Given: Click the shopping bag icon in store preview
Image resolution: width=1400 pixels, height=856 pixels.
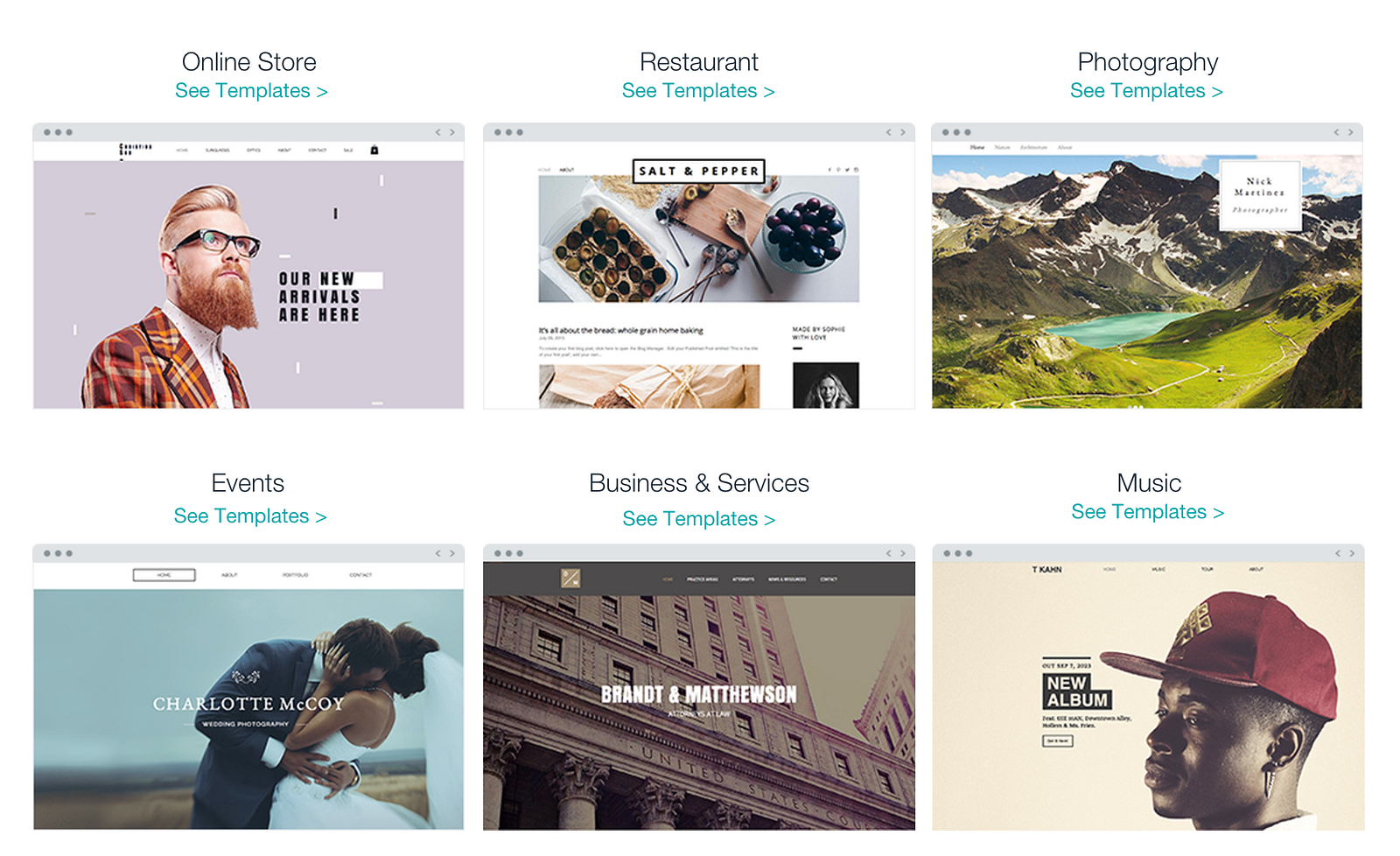Looking at the screenshot, I should click(374, 150).
